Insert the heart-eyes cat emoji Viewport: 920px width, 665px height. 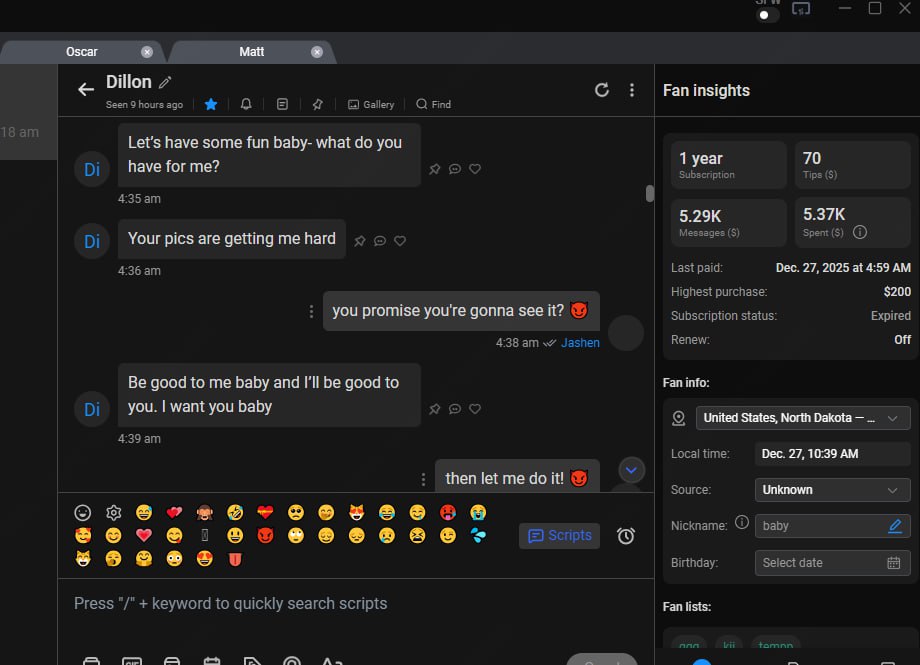356,512
